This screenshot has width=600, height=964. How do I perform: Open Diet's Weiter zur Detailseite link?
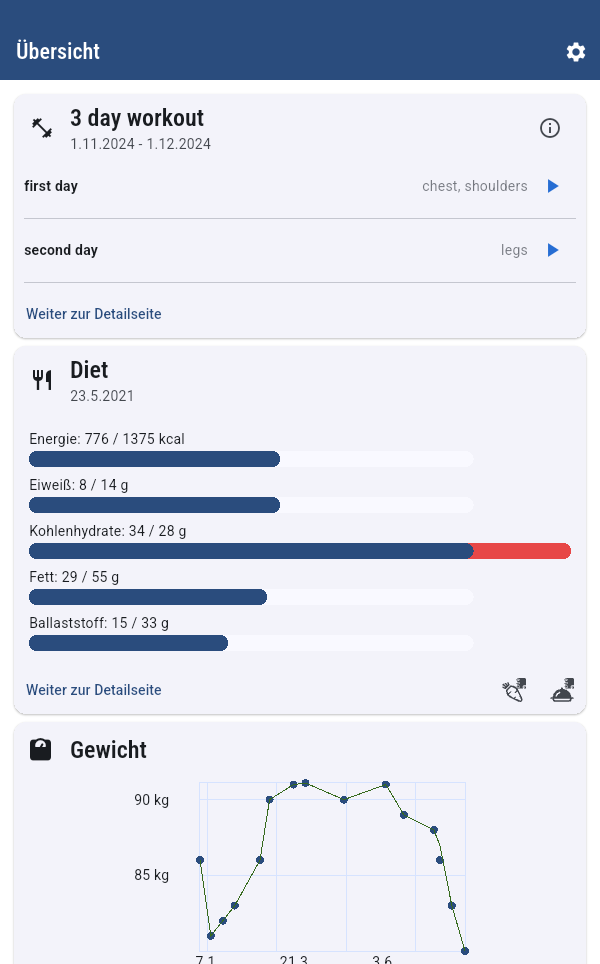[94, 690]
